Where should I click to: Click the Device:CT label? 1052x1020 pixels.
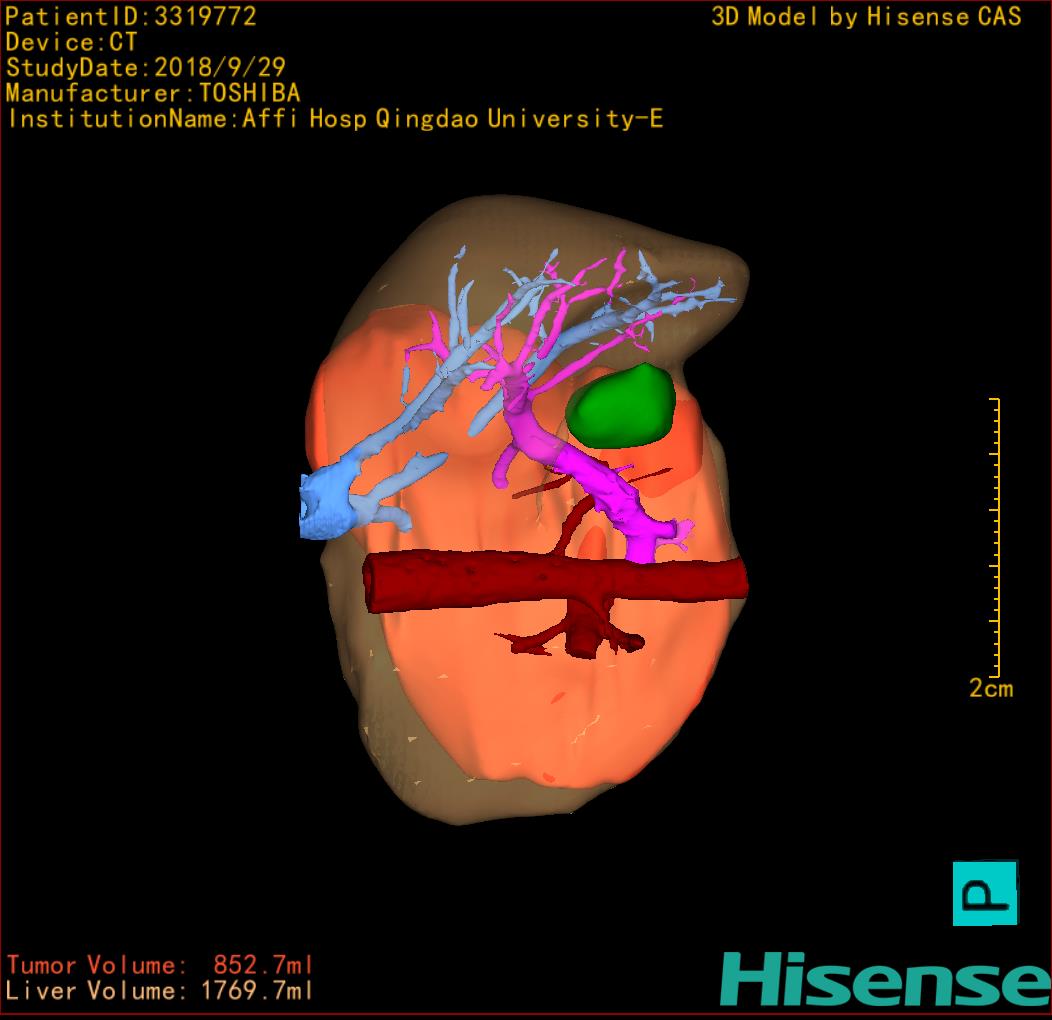71,42
